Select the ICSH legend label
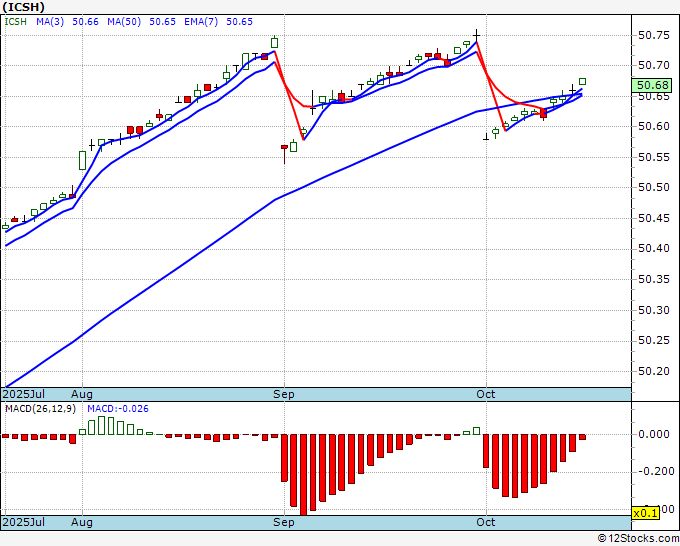 coord(16,22)
